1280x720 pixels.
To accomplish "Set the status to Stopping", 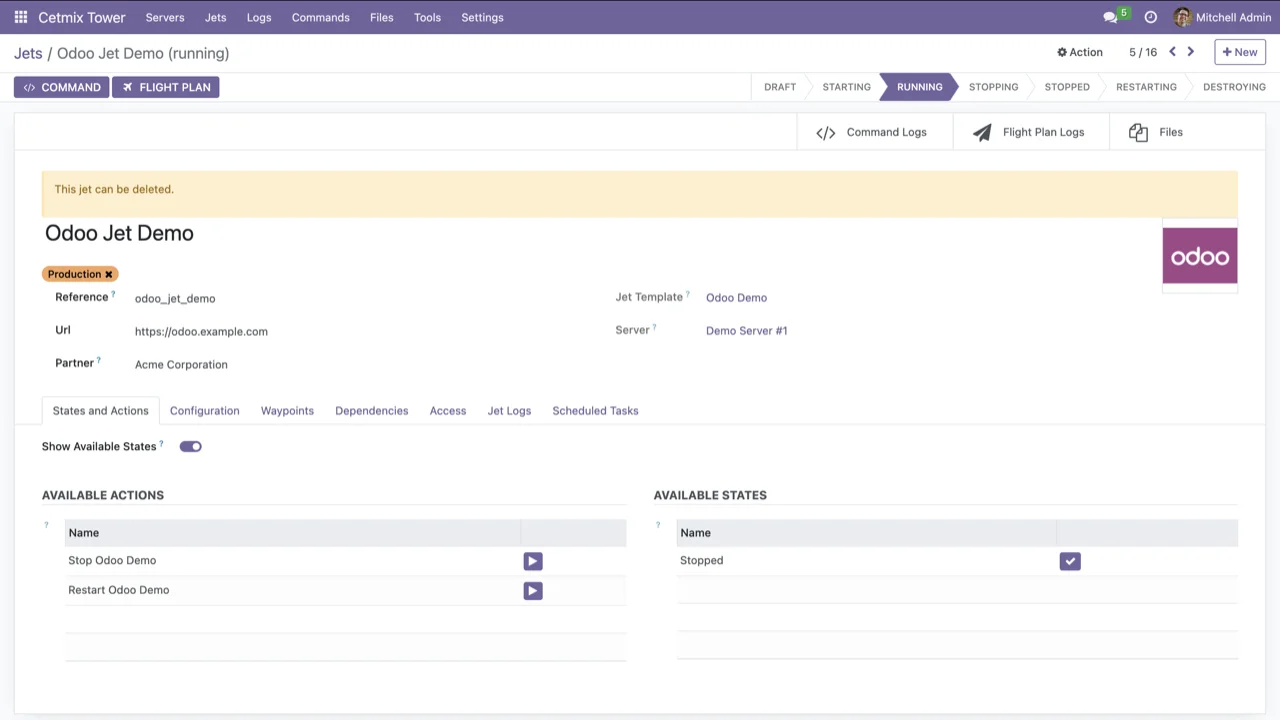I will tap(993, 87).
